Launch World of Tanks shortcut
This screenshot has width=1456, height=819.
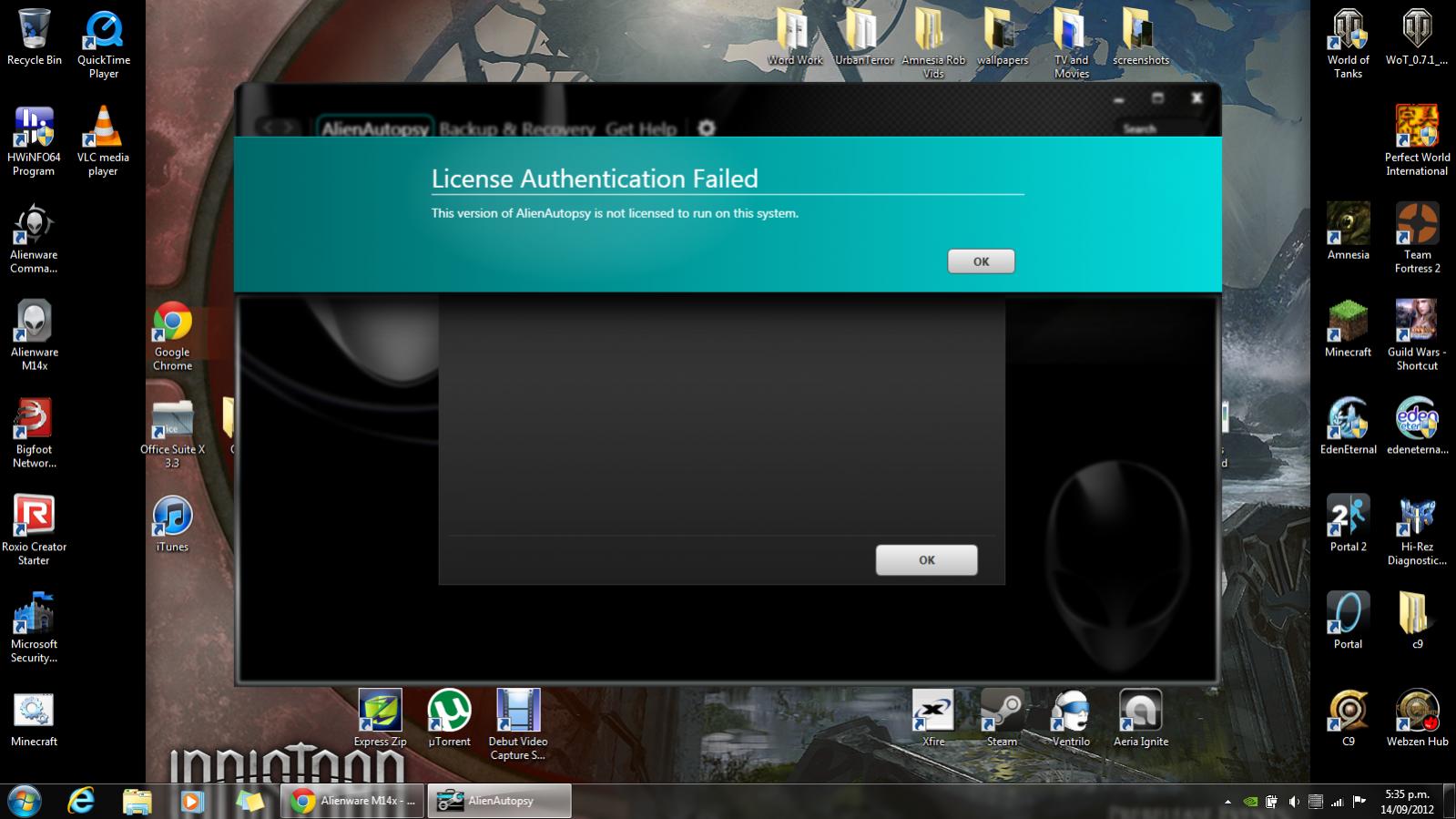click(1348, 45)
